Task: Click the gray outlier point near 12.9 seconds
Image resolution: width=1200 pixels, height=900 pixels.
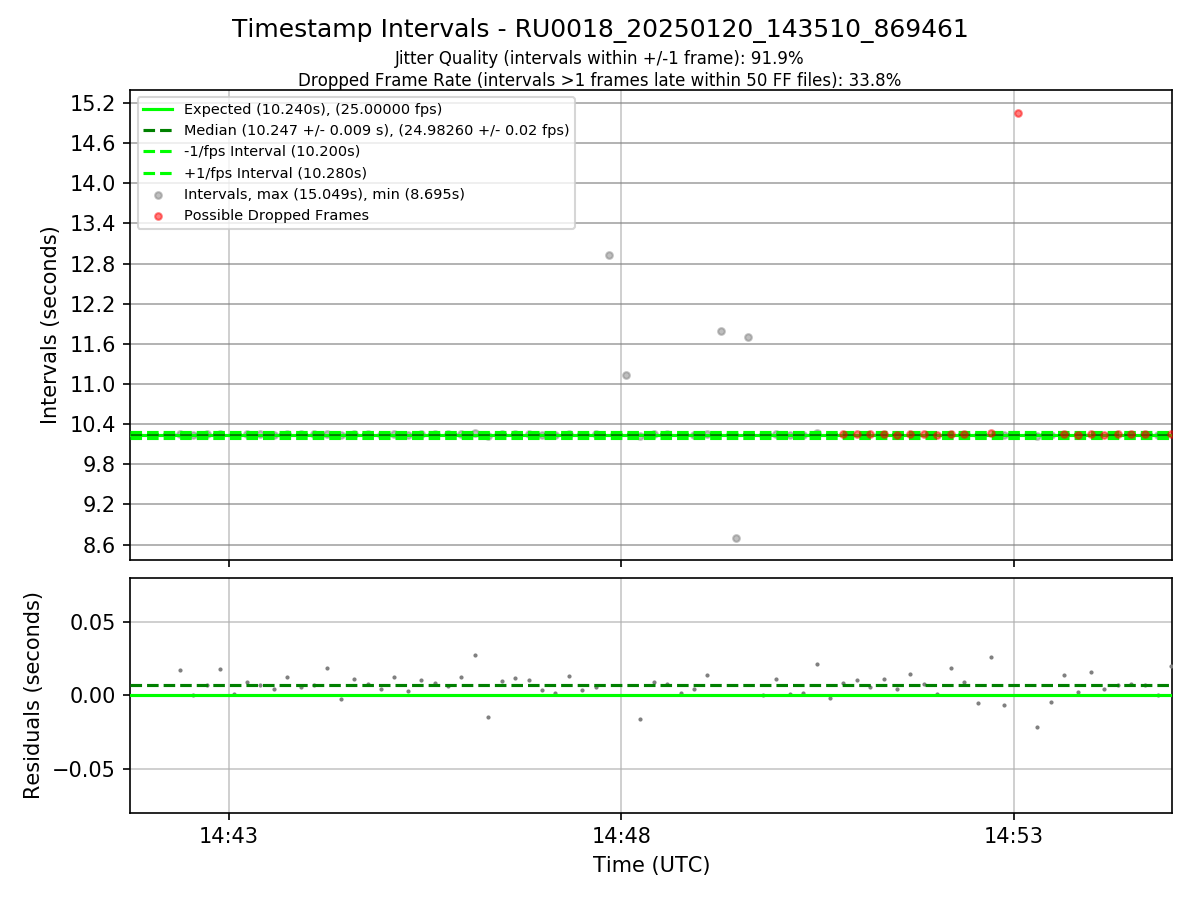Action: (609, 255)
